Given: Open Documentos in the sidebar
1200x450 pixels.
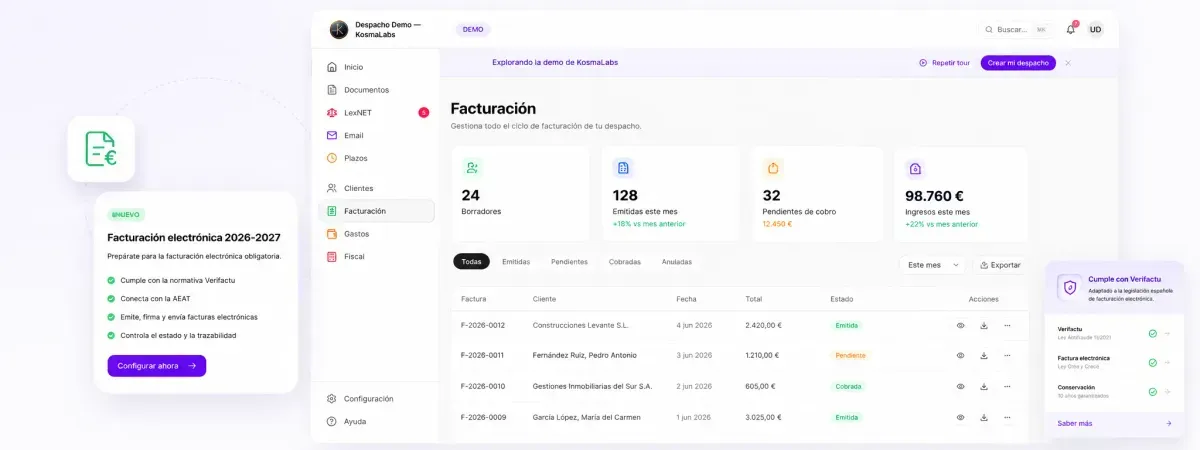Looking at the screenshot, I should point(376,90).
